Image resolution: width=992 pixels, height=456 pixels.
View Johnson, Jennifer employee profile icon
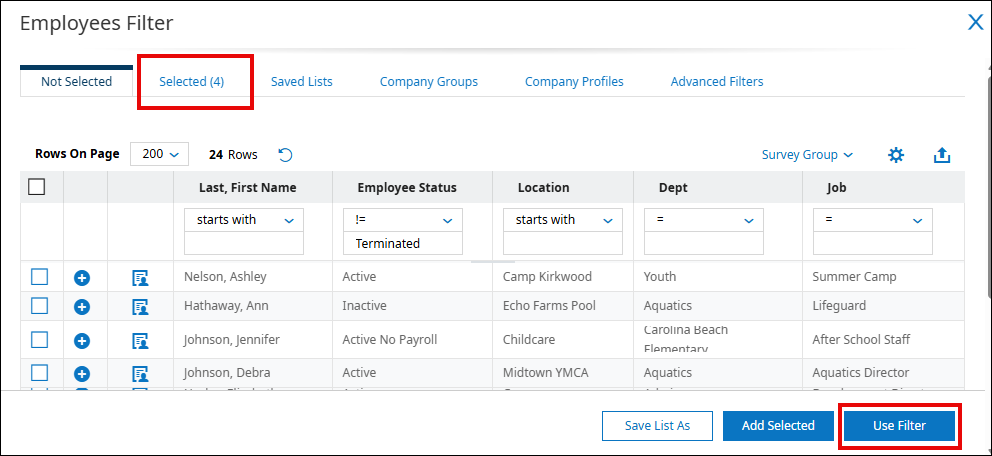coord(140,340)
